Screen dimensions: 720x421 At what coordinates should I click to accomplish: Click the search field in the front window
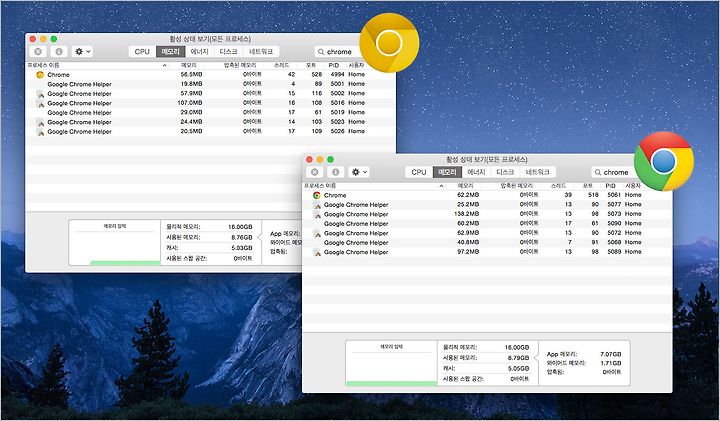pos(614,172)
